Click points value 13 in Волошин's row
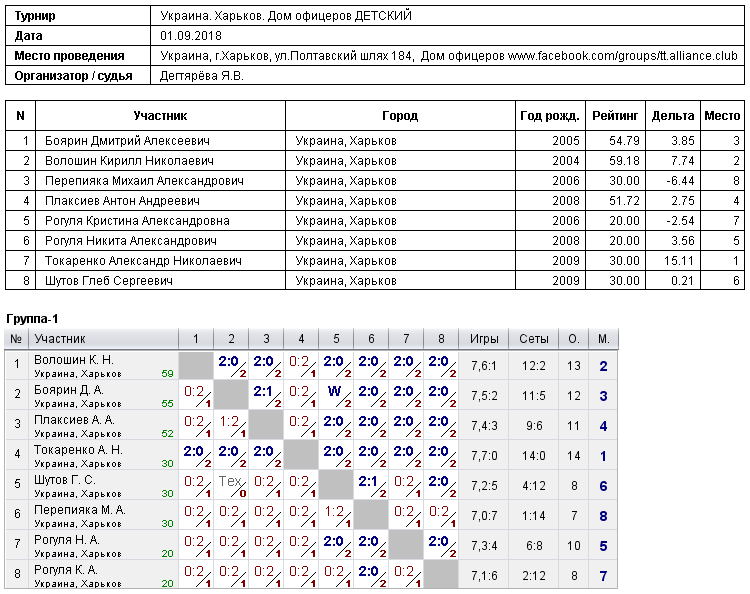Viewport: 750px width, 594px height. point(574,366)
